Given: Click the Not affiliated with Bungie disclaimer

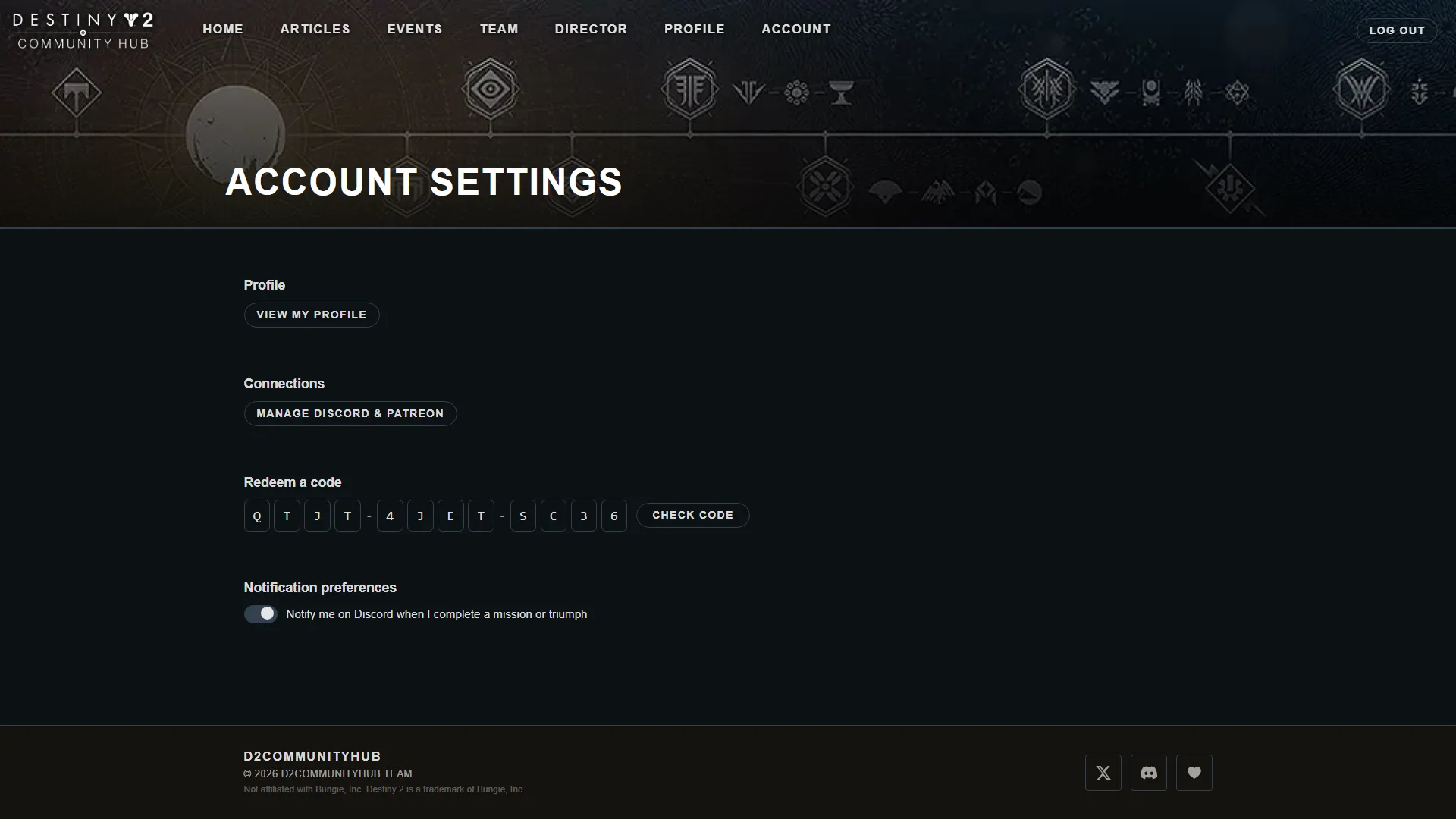Looking at the screenshot, I should click(384, 789).
